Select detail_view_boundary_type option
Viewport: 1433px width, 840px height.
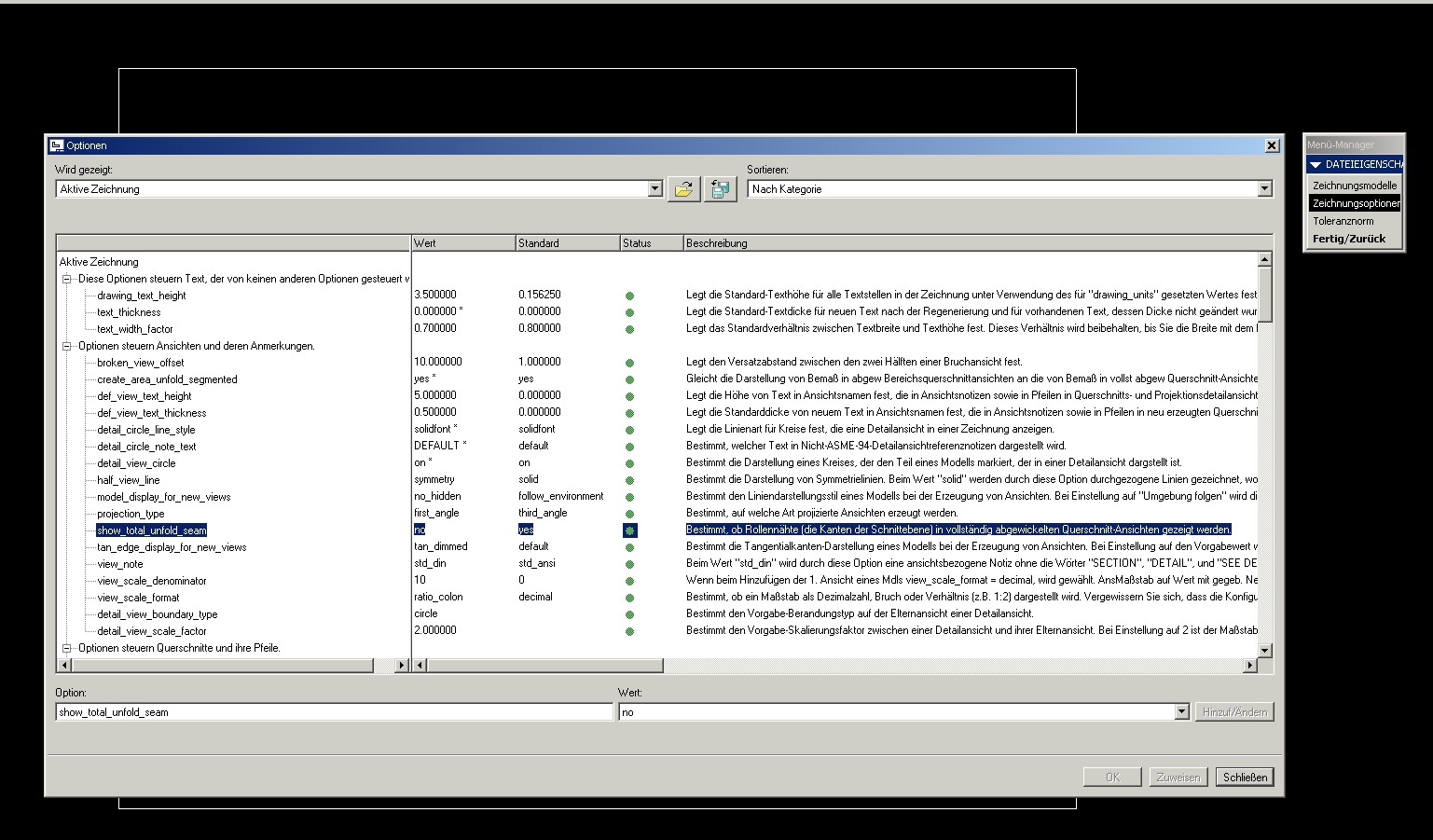(158, 614)
